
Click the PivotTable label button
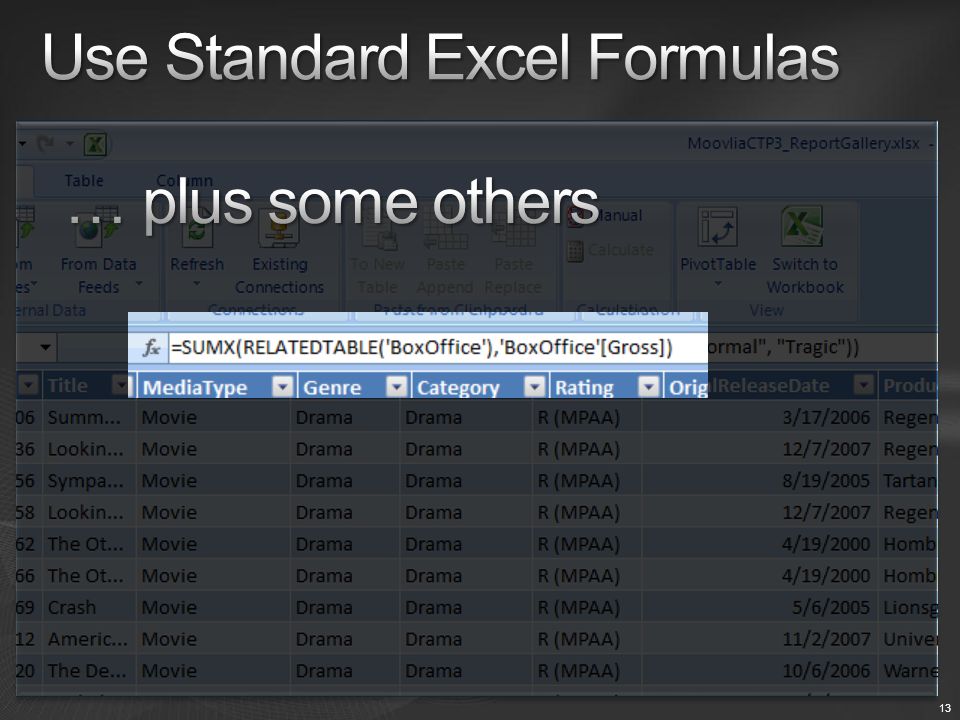[718, 264]
